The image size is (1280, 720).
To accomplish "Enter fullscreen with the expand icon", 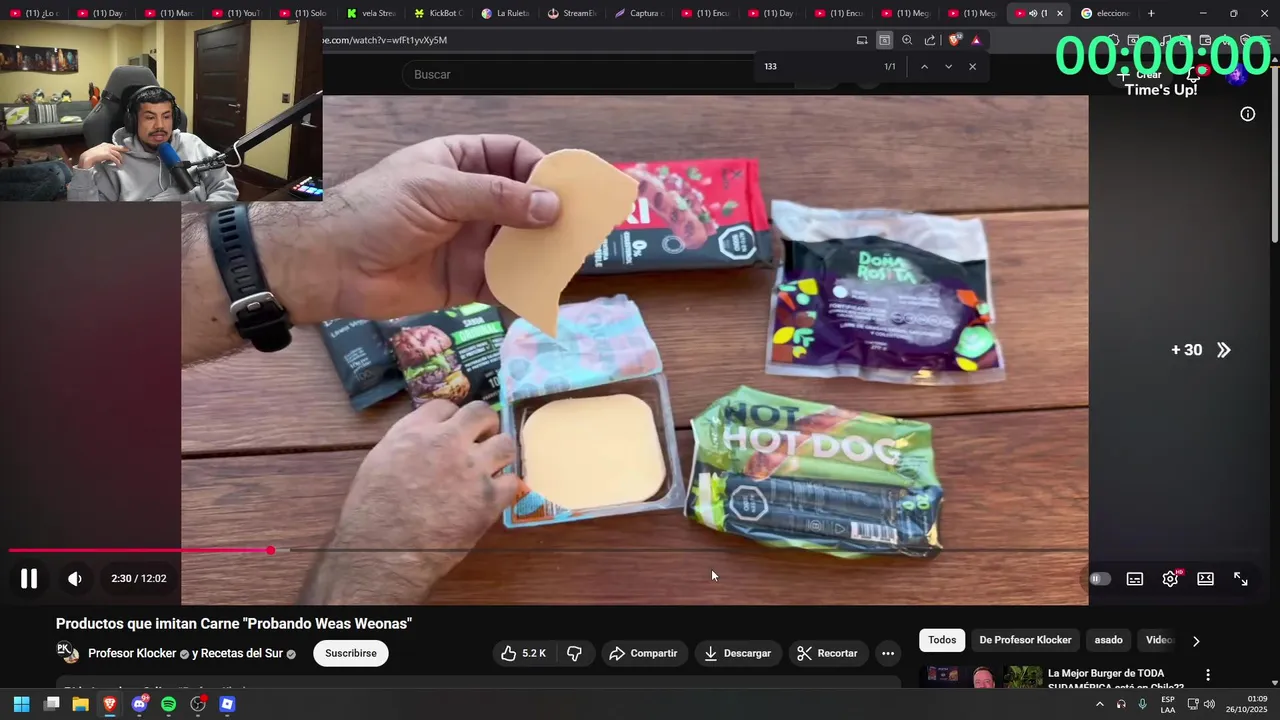I will tap(1241, 579).
